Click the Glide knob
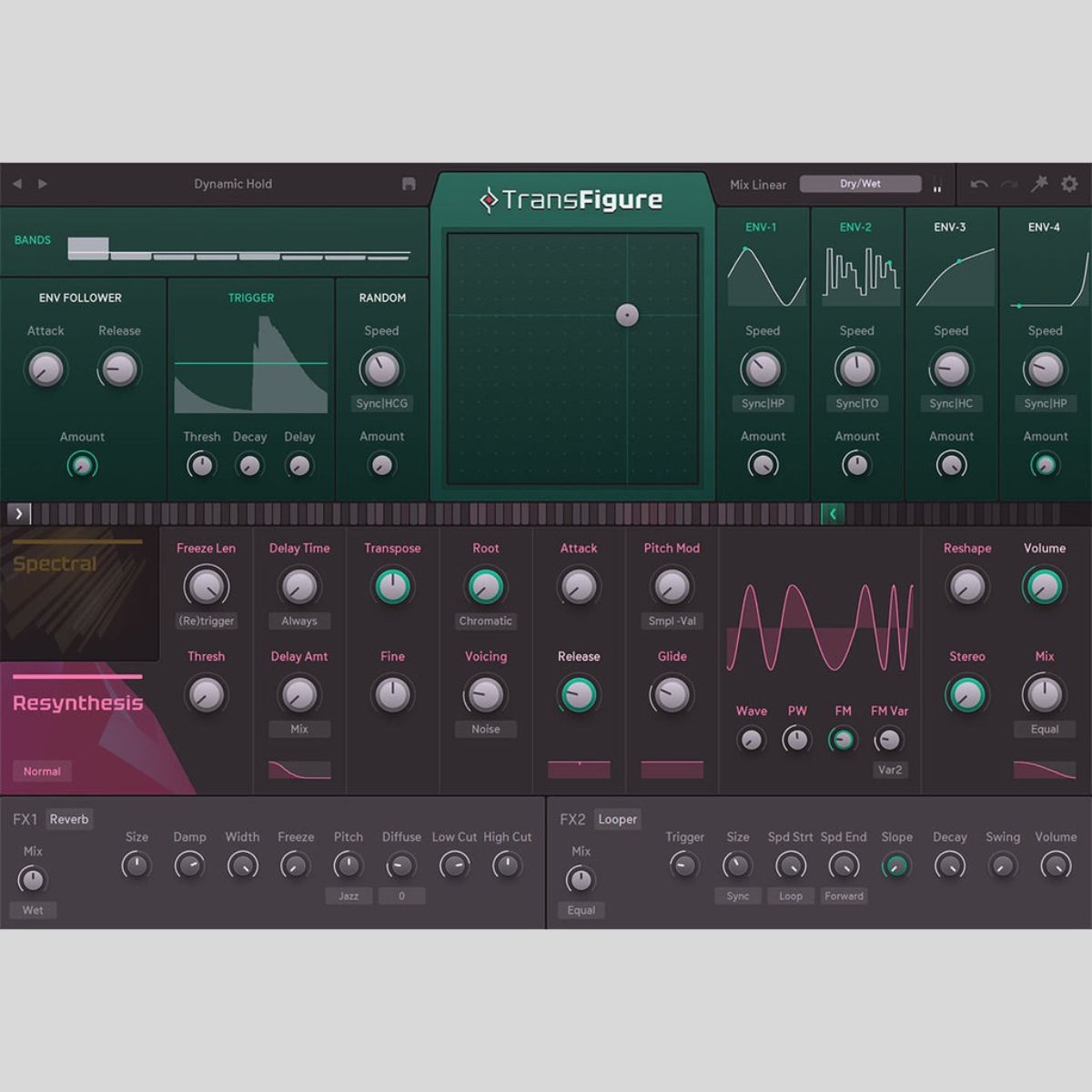 tap(672, 695)
